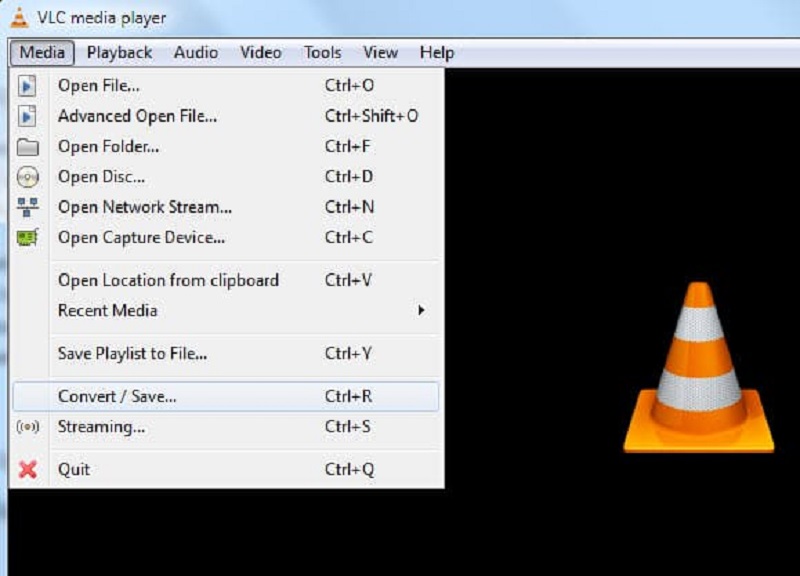Select Save Playlist to File
This screenshot has width=800, height=576.
point(131,354)
